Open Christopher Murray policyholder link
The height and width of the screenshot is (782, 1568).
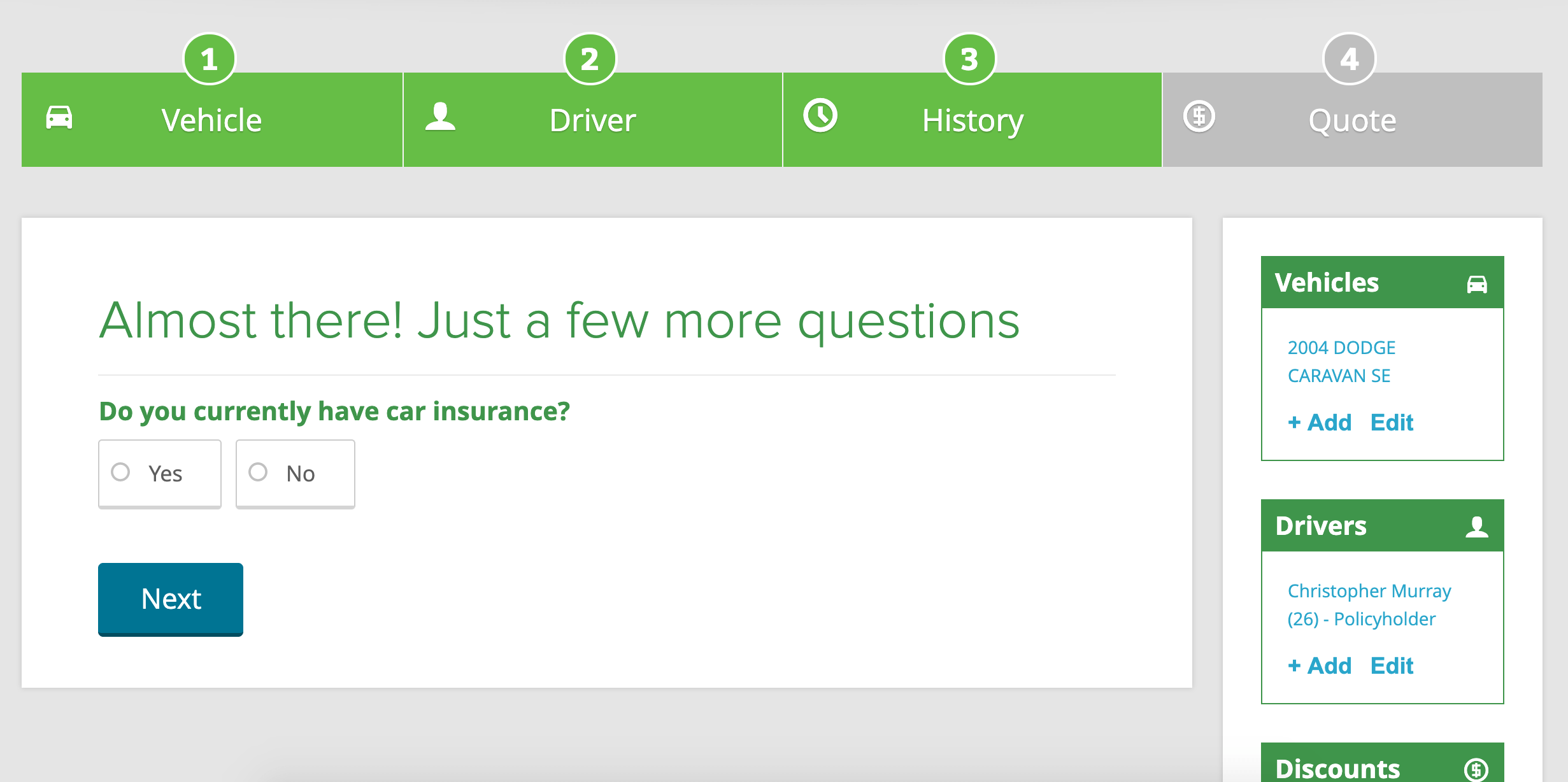click(1369, 605)
